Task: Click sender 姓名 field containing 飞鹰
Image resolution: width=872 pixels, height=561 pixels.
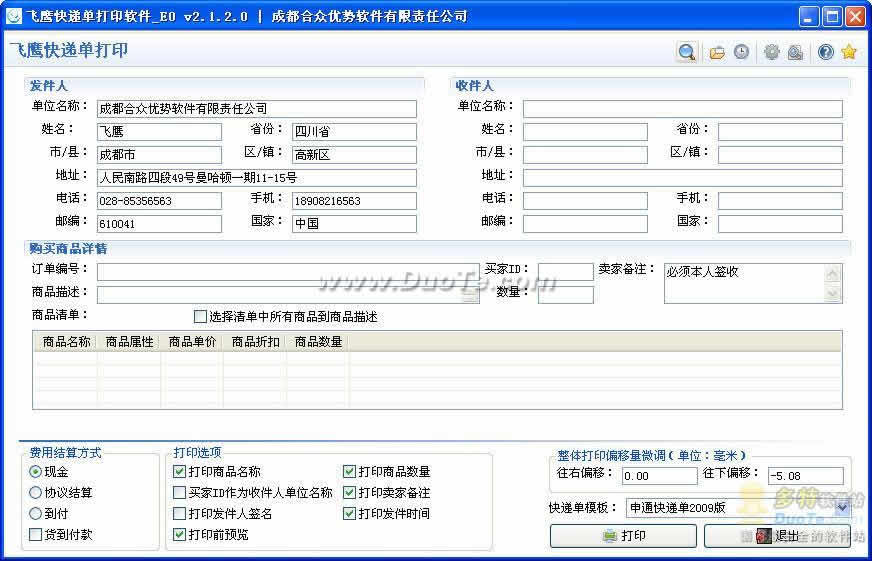Action: point(159,131)
